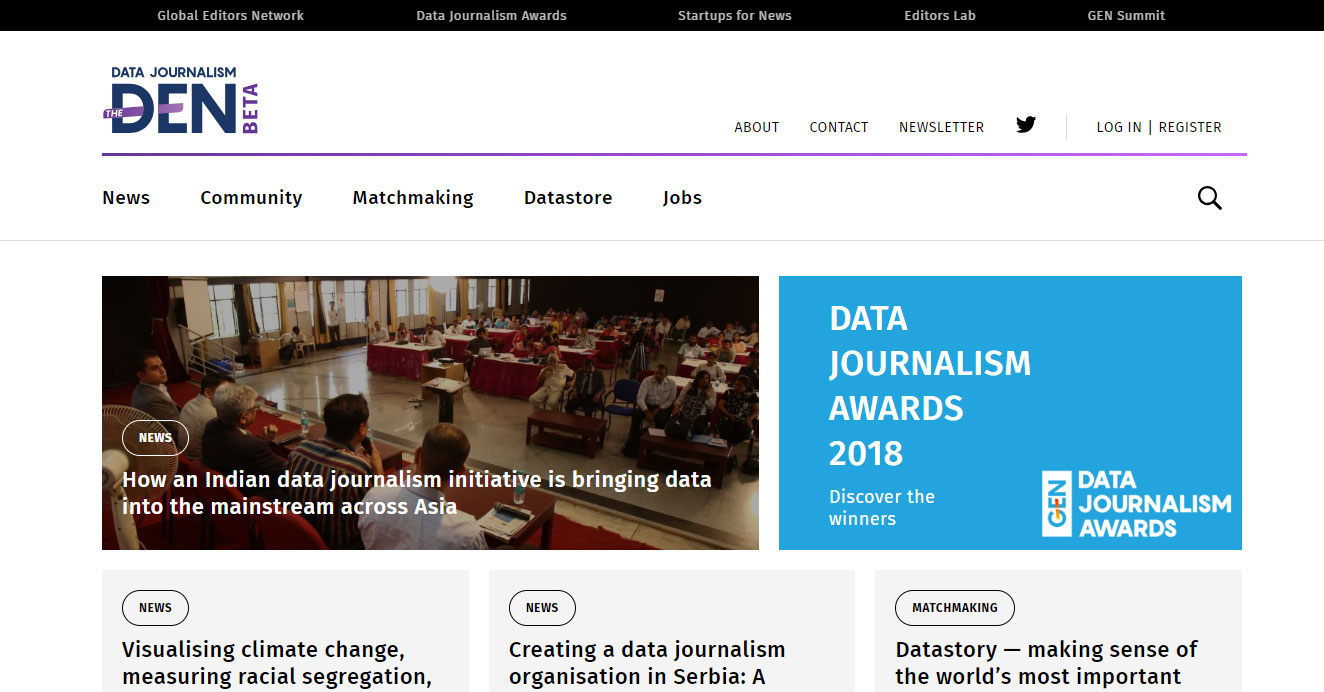Open the Datastory making sense article
The height and width of the screenshot is (692, 1324).
pos(1046,663)
